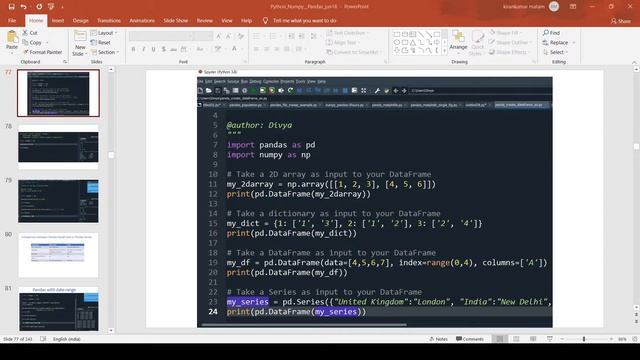Open the Shape Outline menu
The image size is (640, 360).
pos(510,42)
